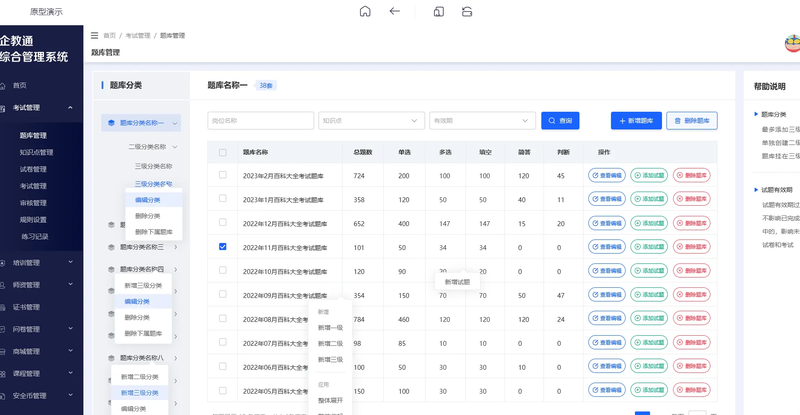Click the blue 查询 search button

[x=560, y=120]
